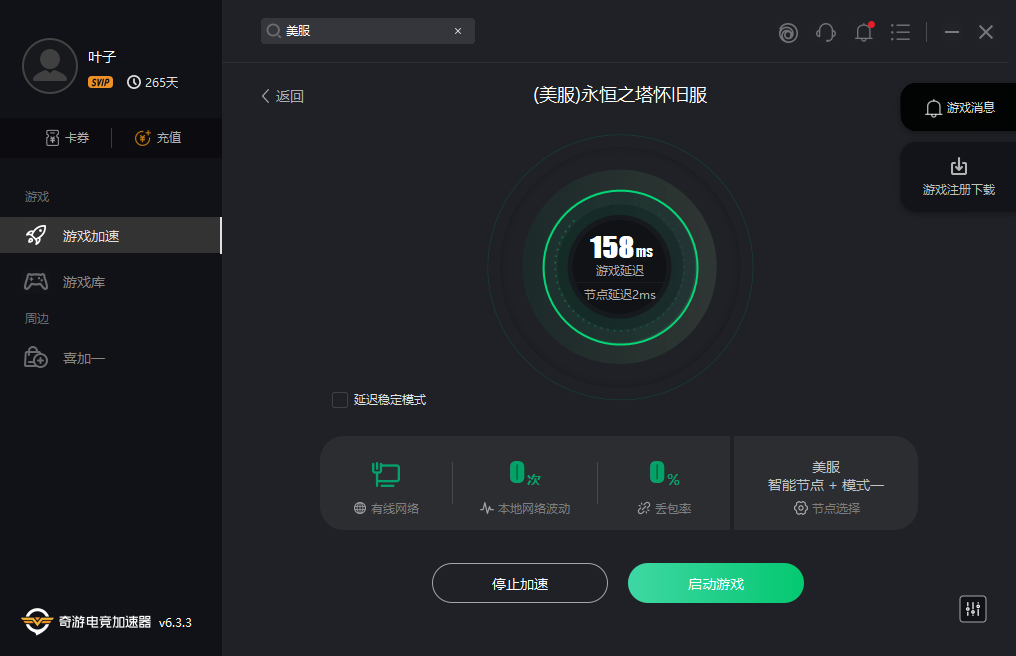This screenshot has width=1016, height=656.
Task: Click the Ubisoft swirl icon in the top bar
Action: coord(788,32)
